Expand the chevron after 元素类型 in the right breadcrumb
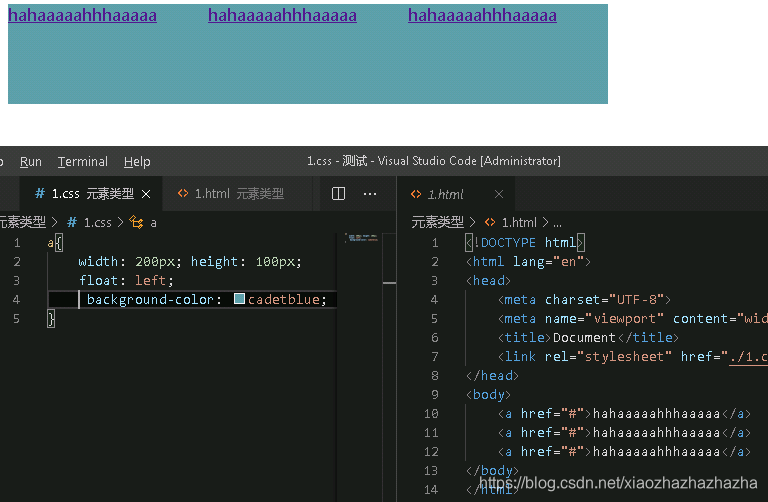768x502 pixels. coord(472,222)
